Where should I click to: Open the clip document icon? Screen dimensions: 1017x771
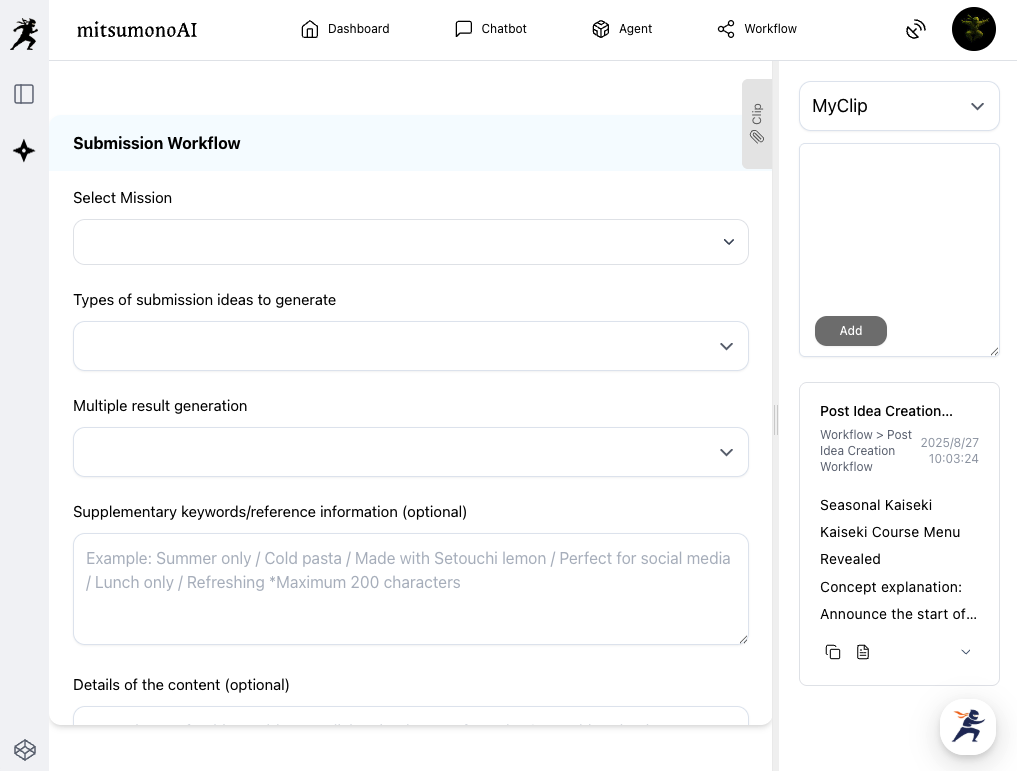(x=863, y=652)
